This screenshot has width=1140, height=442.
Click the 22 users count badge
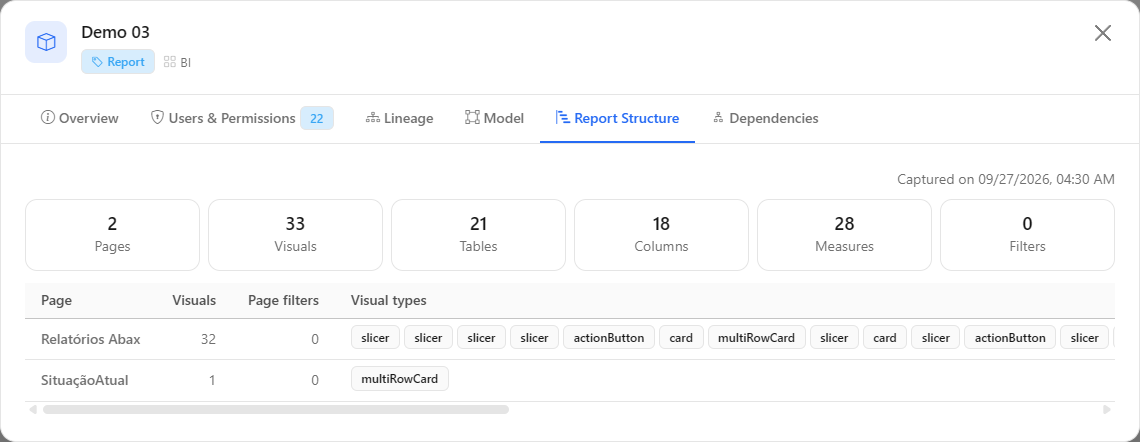[317, 118]
